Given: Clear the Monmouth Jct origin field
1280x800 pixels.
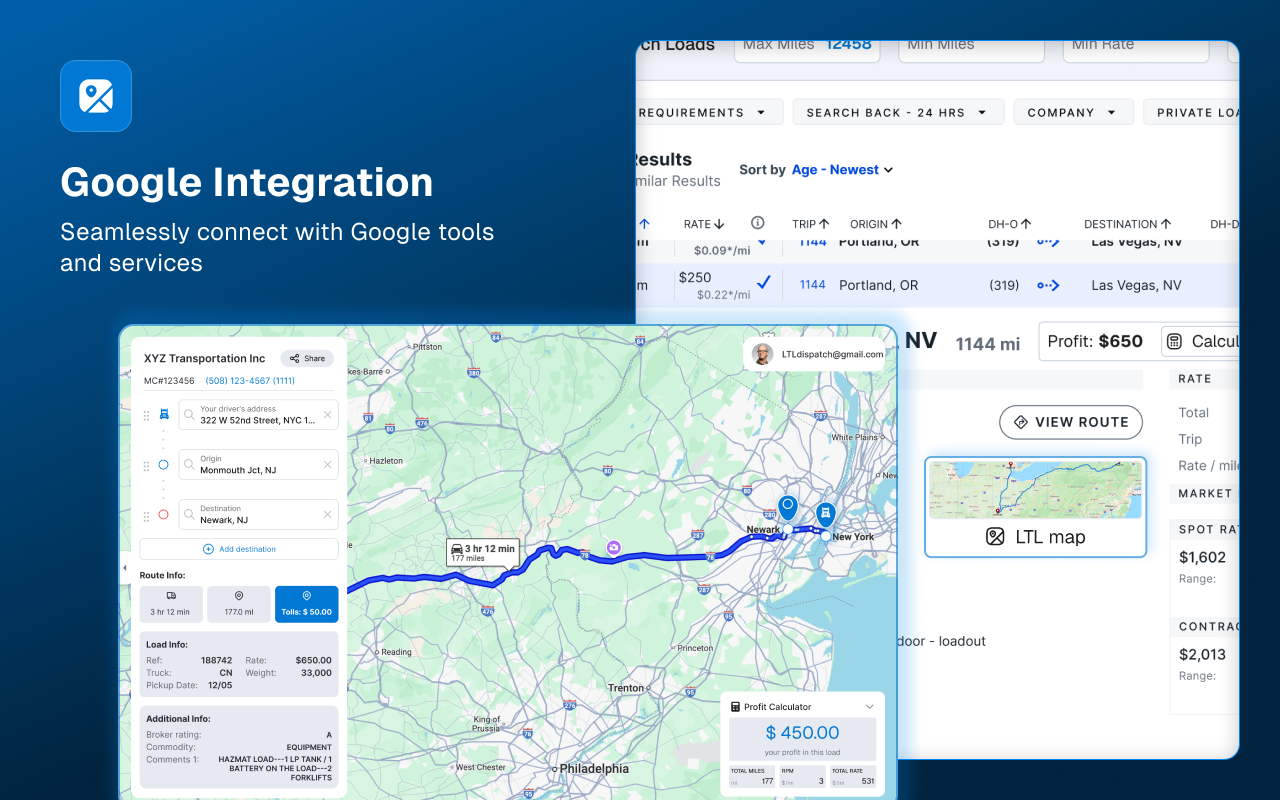Looking at the screenshot, I should pyautogui.click(x=327, y=465).
